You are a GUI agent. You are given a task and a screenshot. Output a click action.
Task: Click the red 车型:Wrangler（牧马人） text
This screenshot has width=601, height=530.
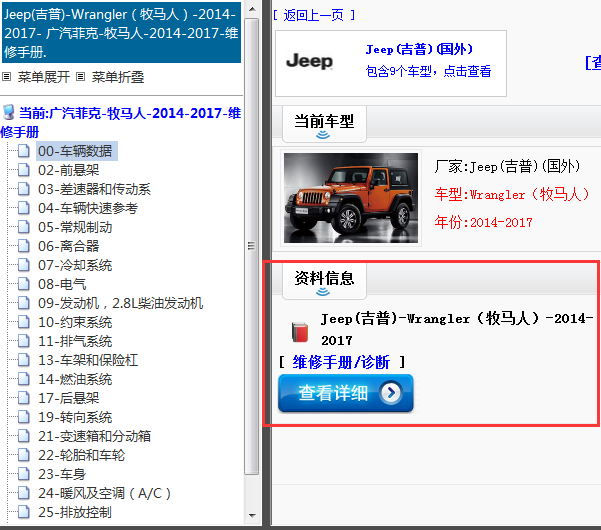[512, 194]
